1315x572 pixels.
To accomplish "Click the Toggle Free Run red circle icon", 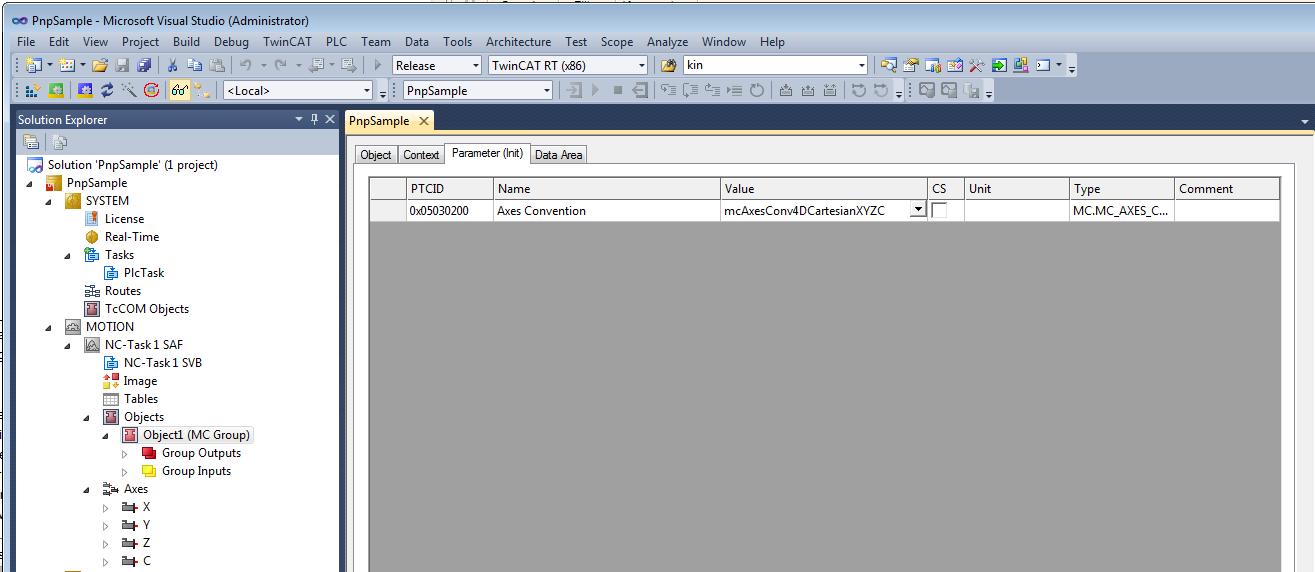I will click(x=151, y=90).
